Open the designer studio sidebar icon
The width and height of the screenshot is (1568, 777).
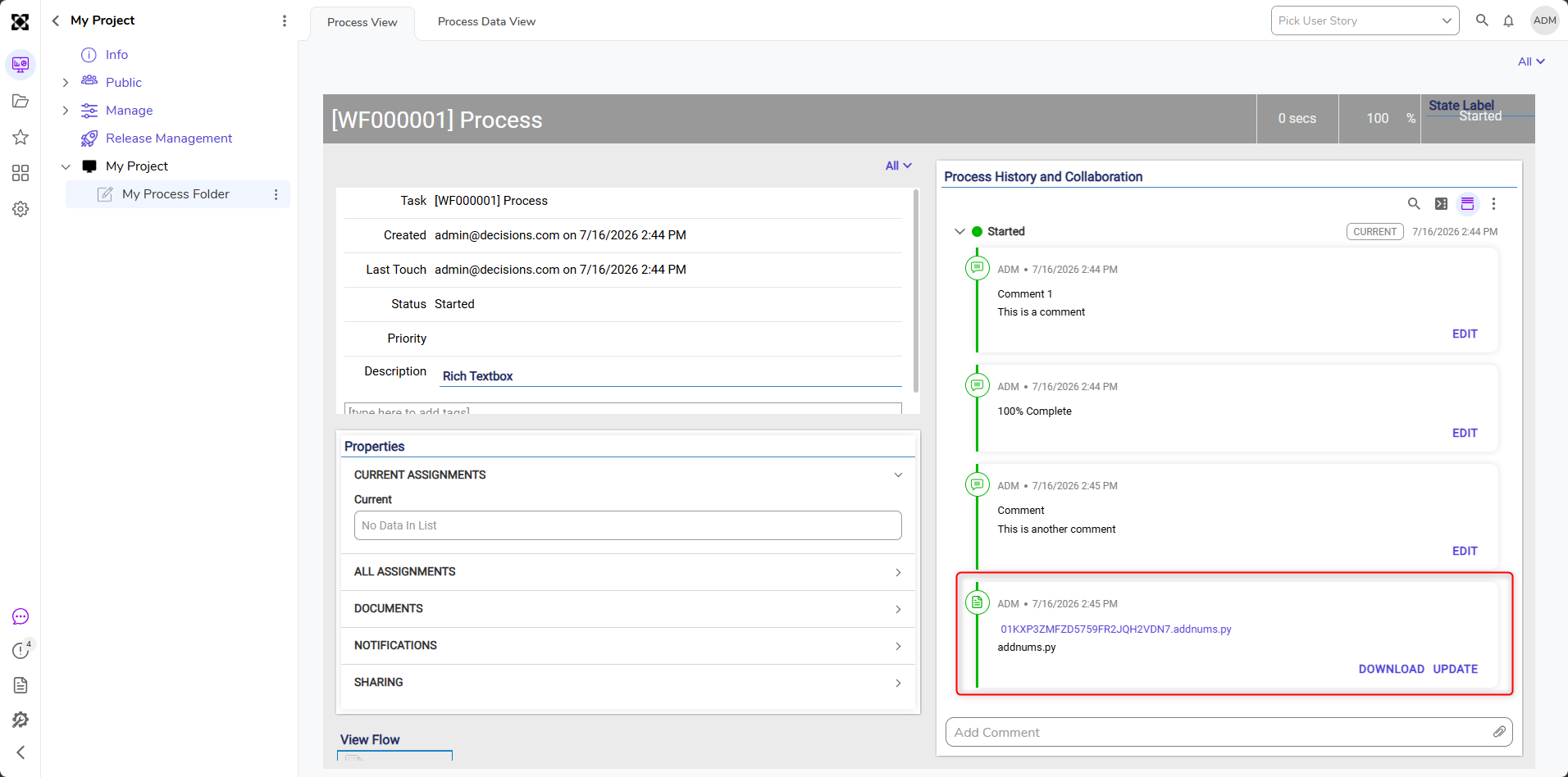tap(21, 64)
